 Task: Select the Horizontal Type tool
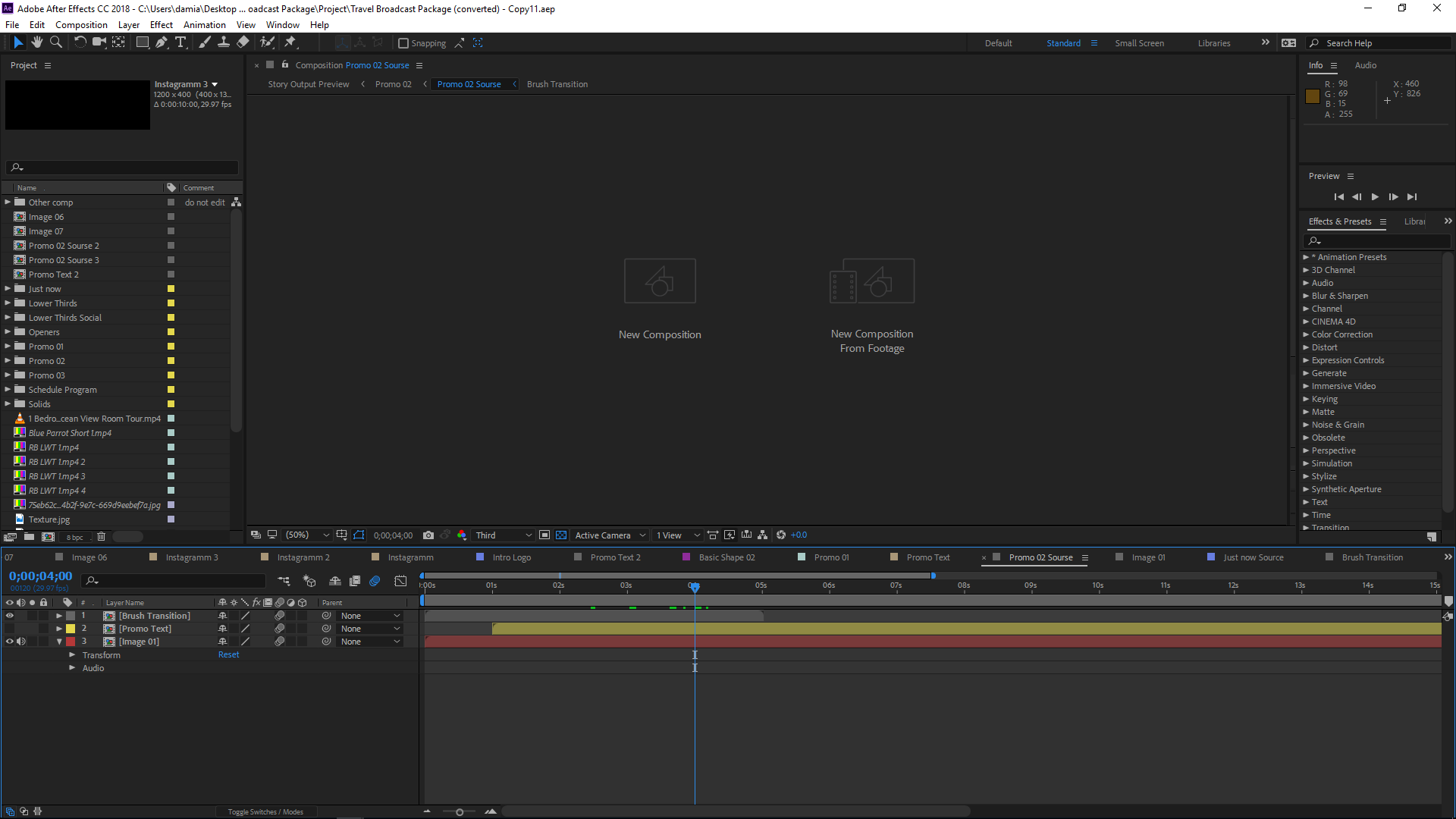click(180, 42)
